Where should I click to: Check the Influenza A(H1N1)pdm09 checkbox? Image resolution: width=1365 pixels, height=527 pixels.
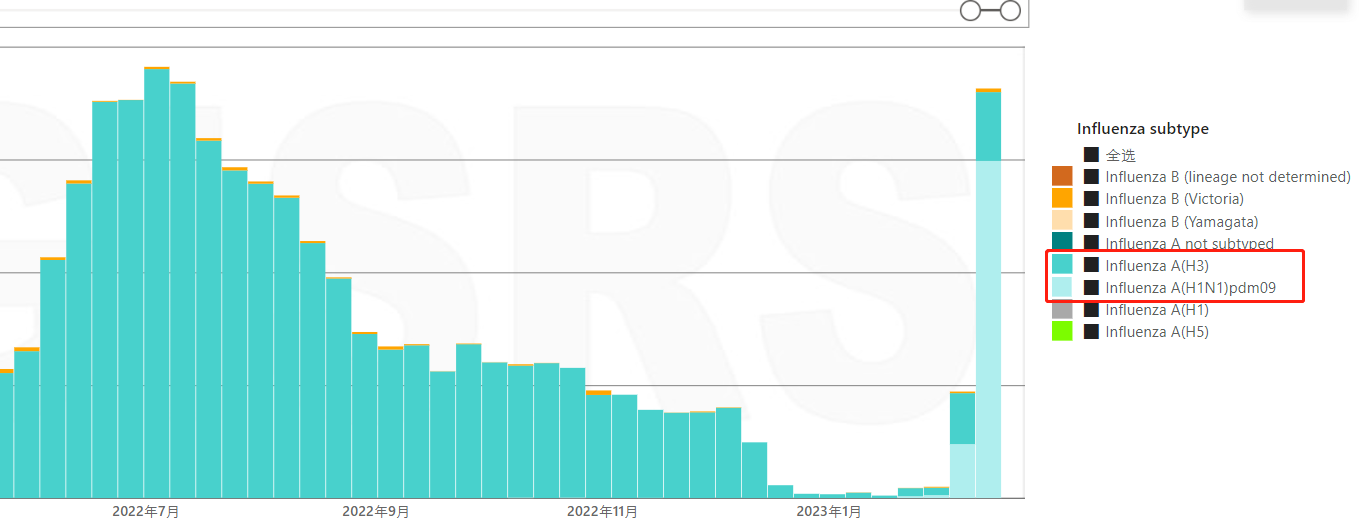[1091, 288]
